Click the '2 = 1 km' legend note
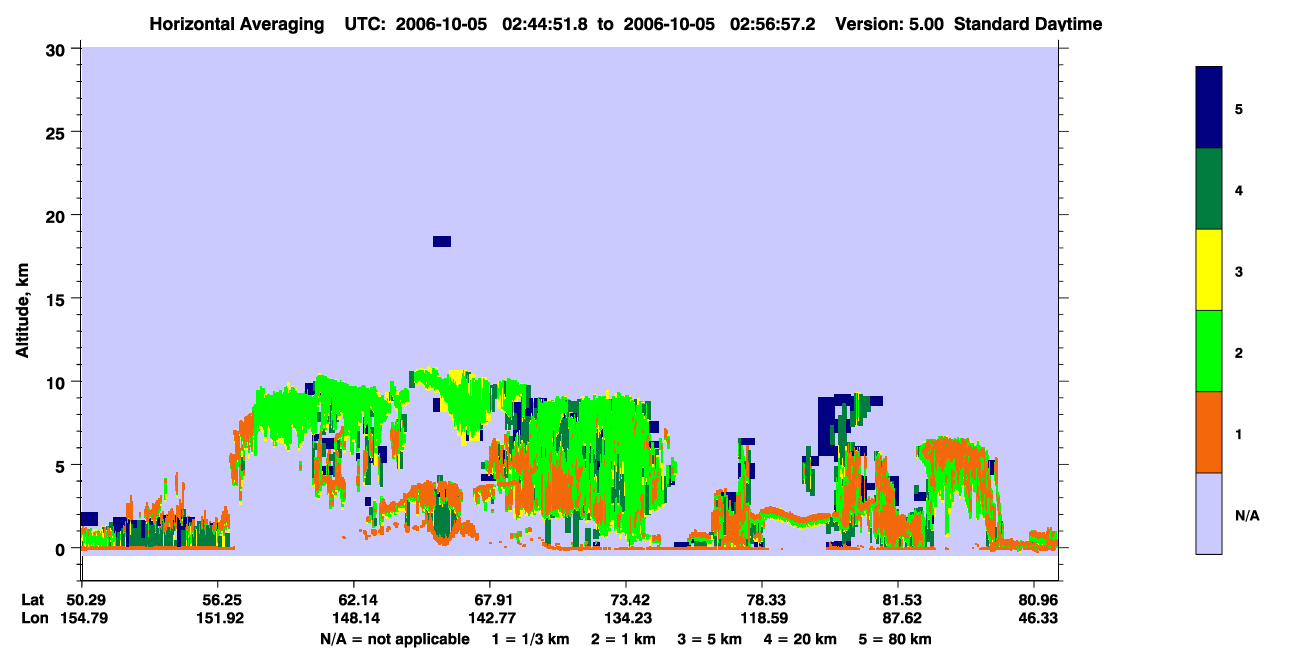 tap(625, 639)
